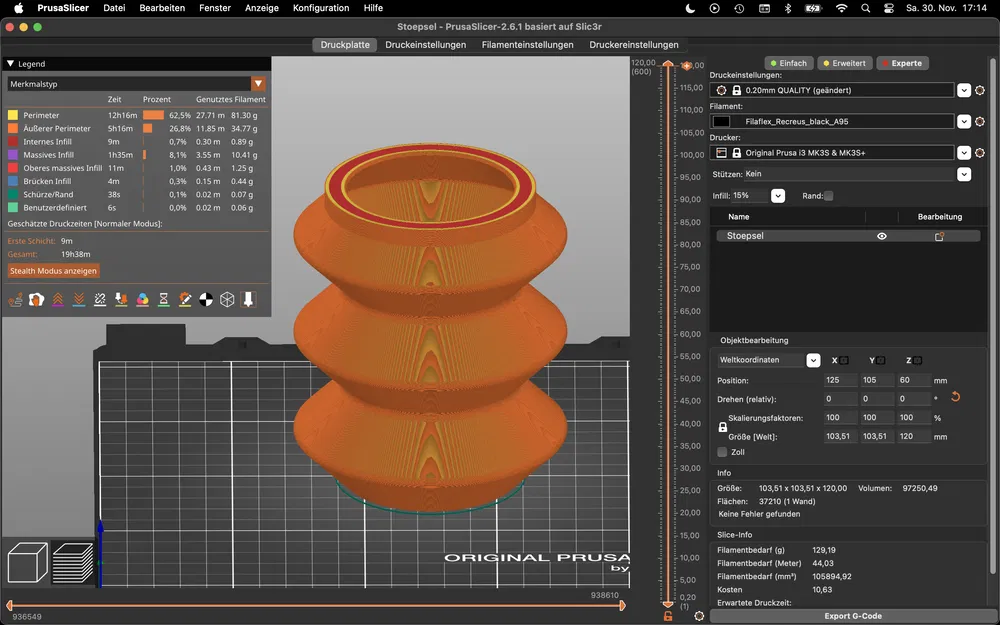The image size is (1000, 625).
Task: Toggle the center of gravity marker icon
Action: point(206,299)
